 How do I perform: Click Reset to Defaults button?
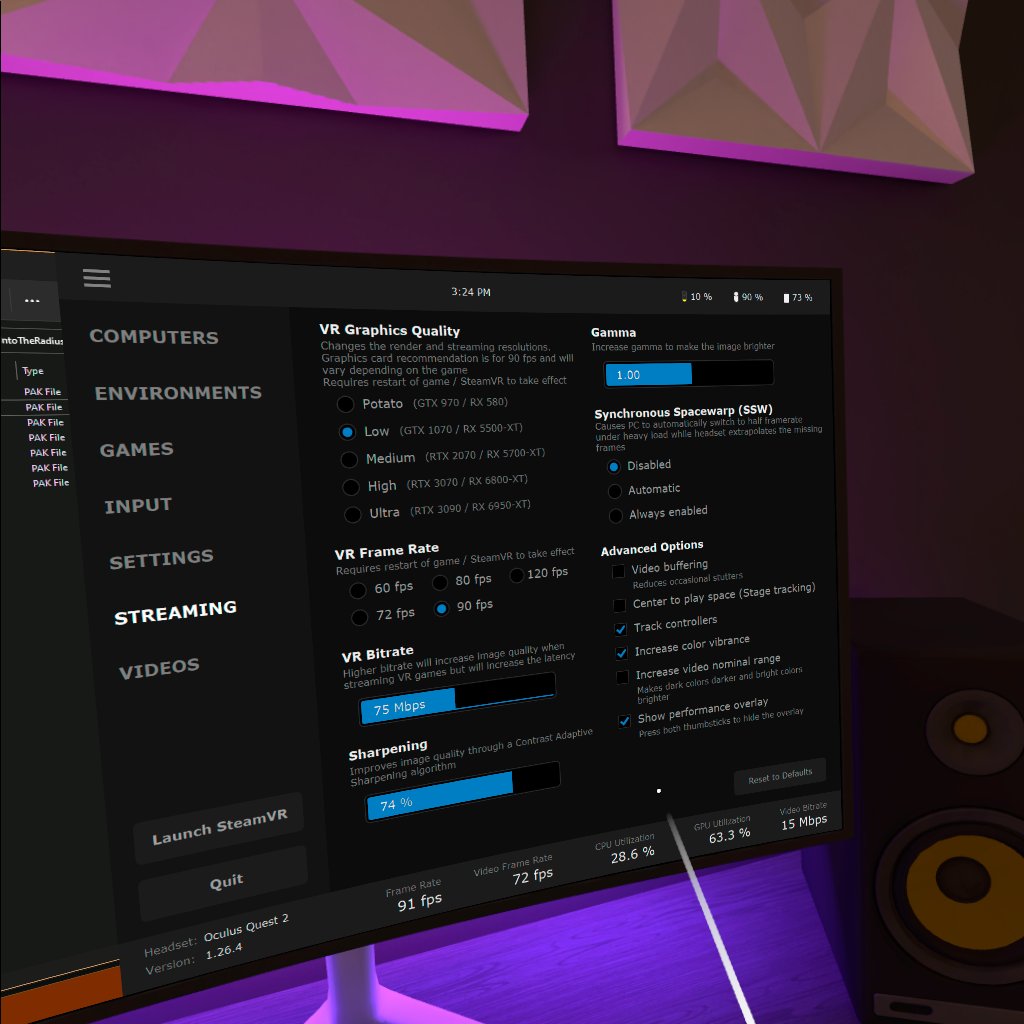(x=780, y=776)
